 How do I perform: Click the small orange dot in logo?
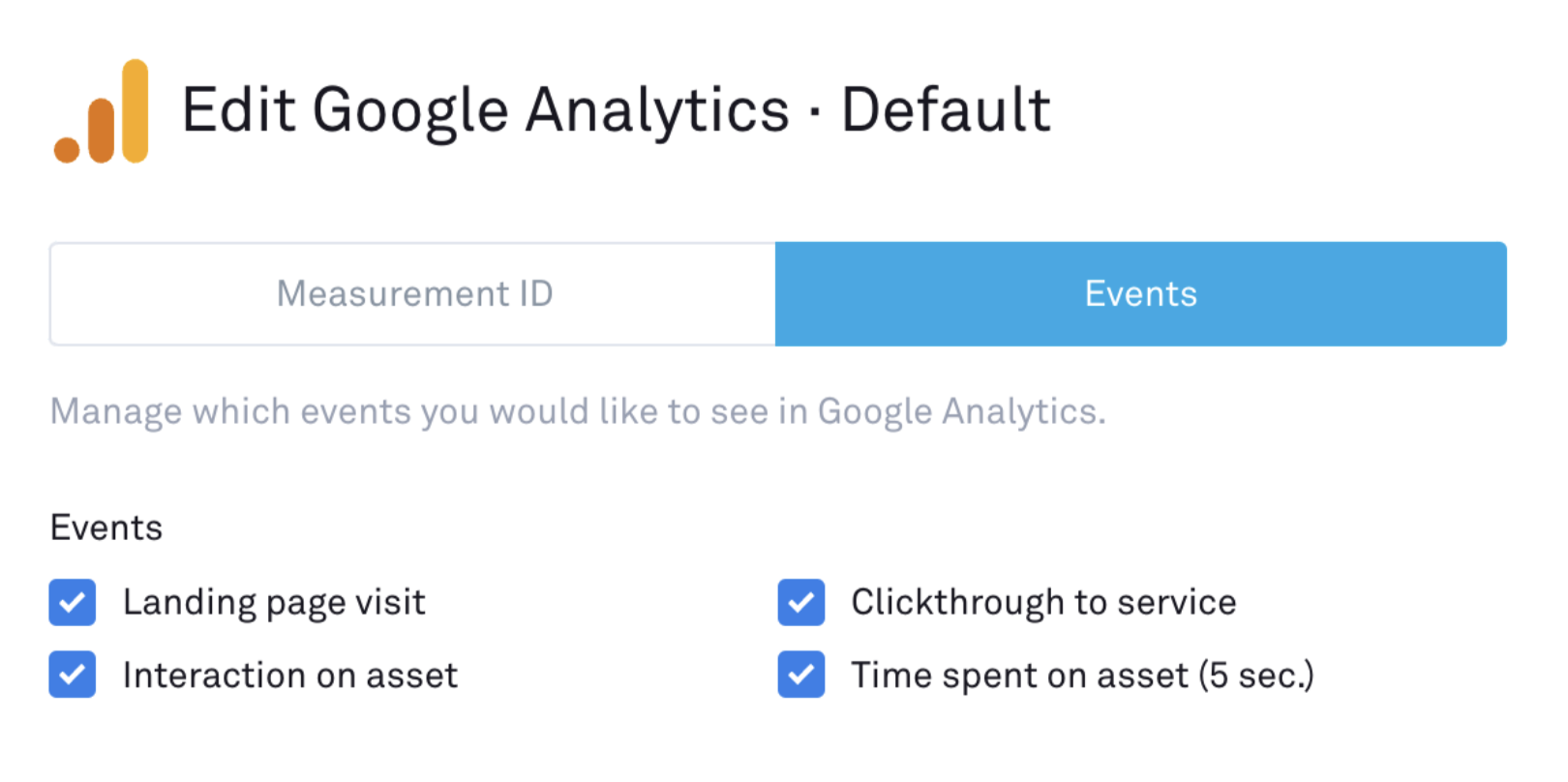(x=67, y=149)
